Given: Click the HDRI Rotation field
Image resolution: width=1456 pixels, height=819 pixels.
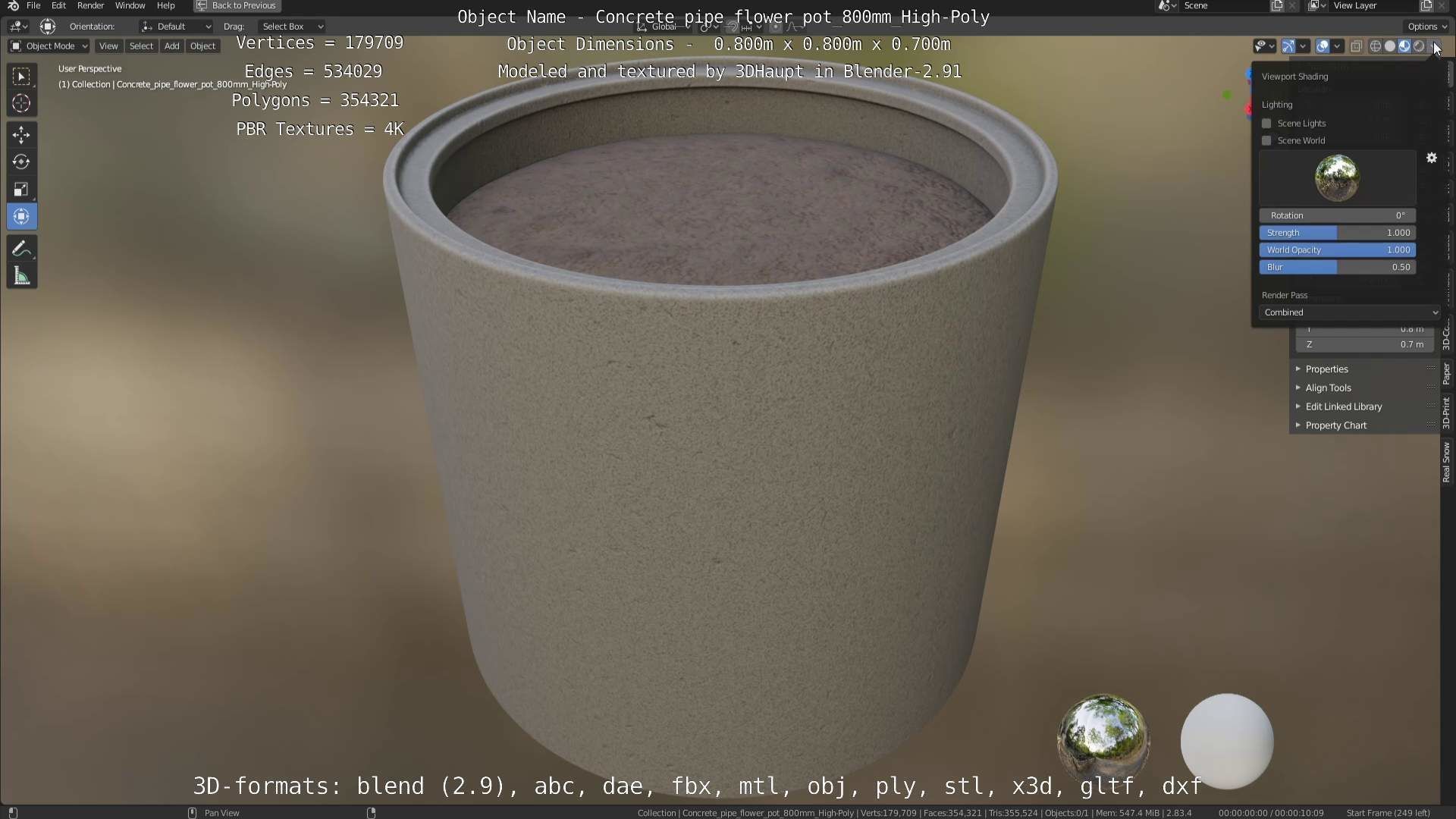Looking at the screenshot, I should [x=1338, y=215].
